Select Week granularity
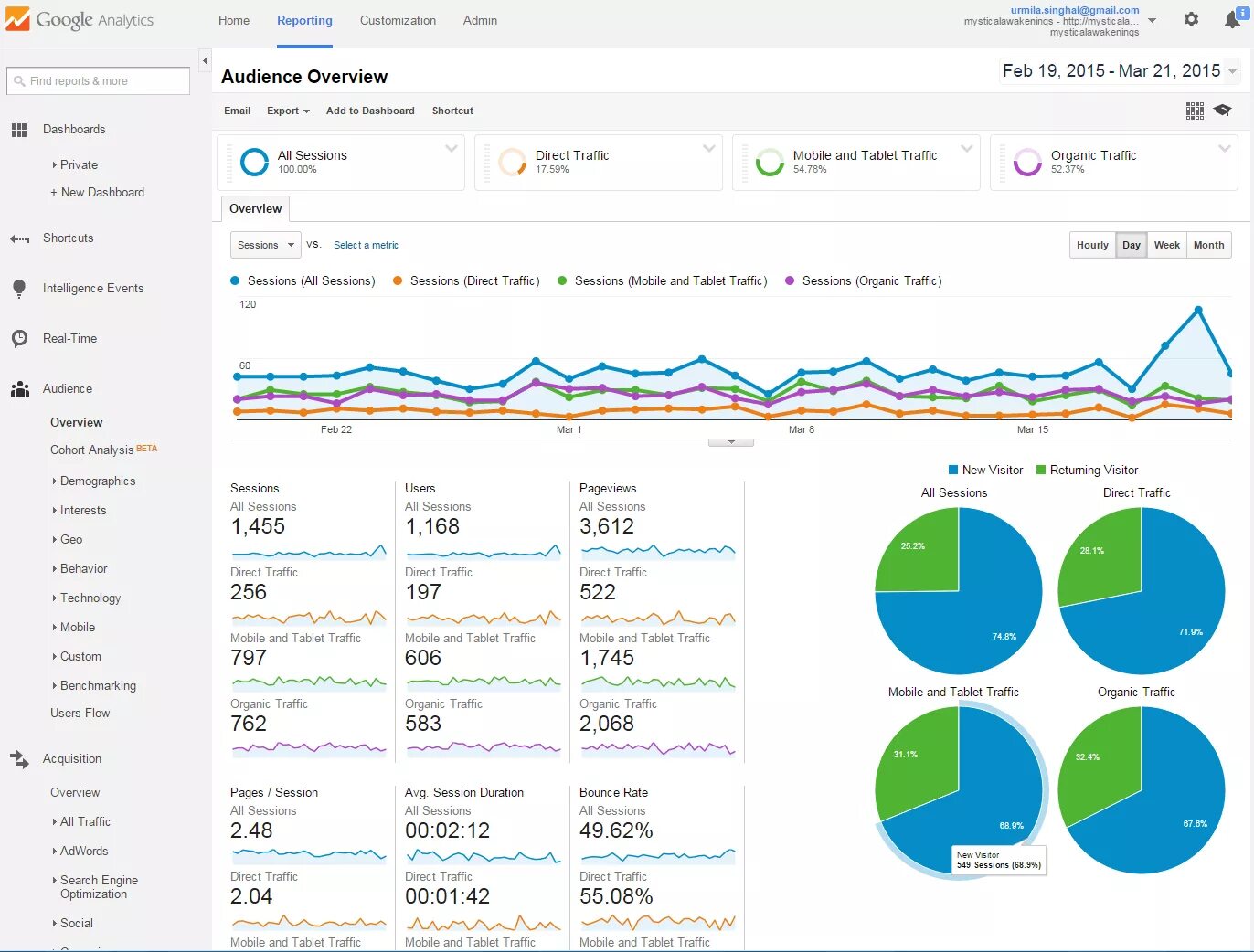 coord(1167,245)
